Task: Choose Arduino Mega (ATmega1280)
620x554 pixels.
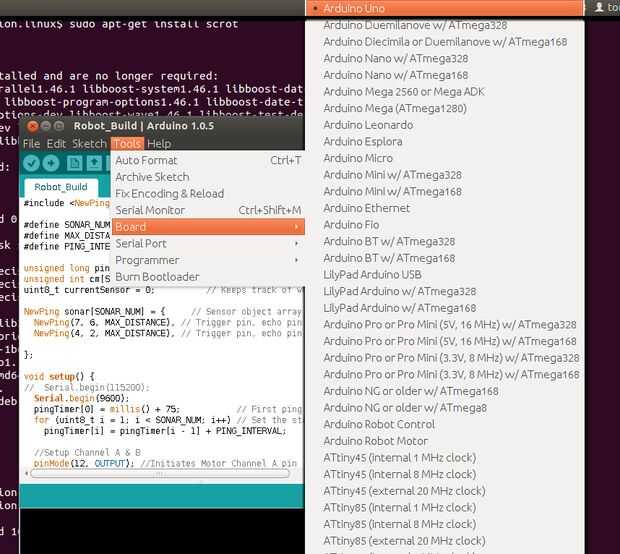Action: pos(444,108)
